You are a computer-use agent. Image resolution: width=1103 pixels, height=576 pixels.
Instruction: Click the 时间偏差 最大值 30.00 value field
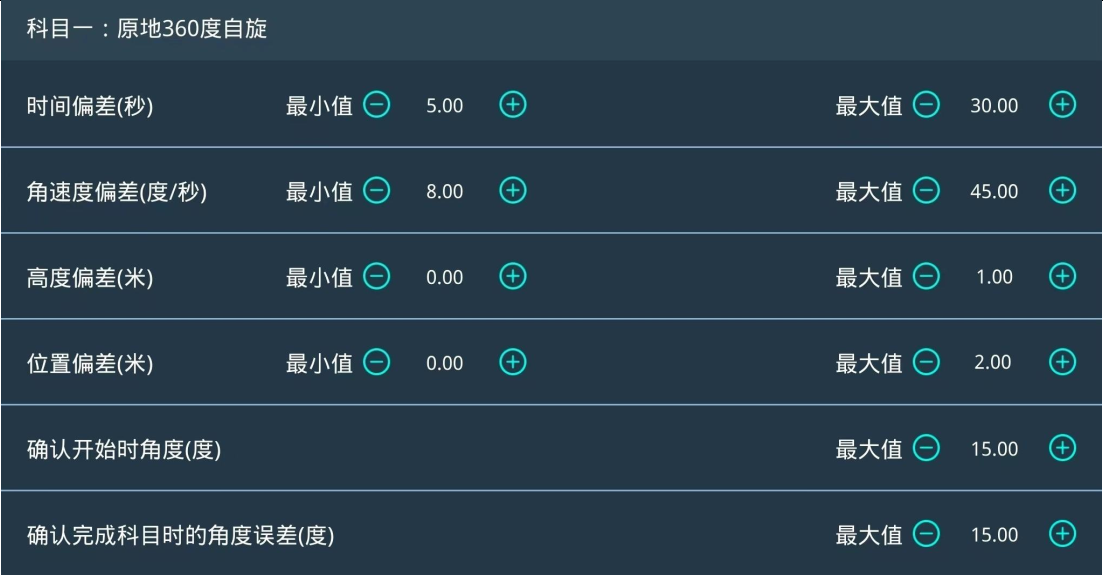pyautogui.click(x=994, y=106)
